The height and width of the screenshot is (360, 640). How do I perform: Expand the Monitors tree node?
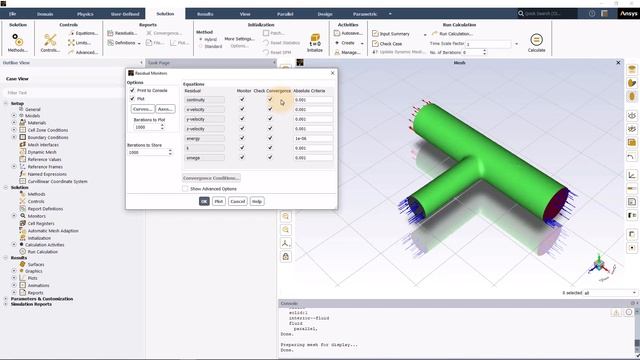[14, 216]
